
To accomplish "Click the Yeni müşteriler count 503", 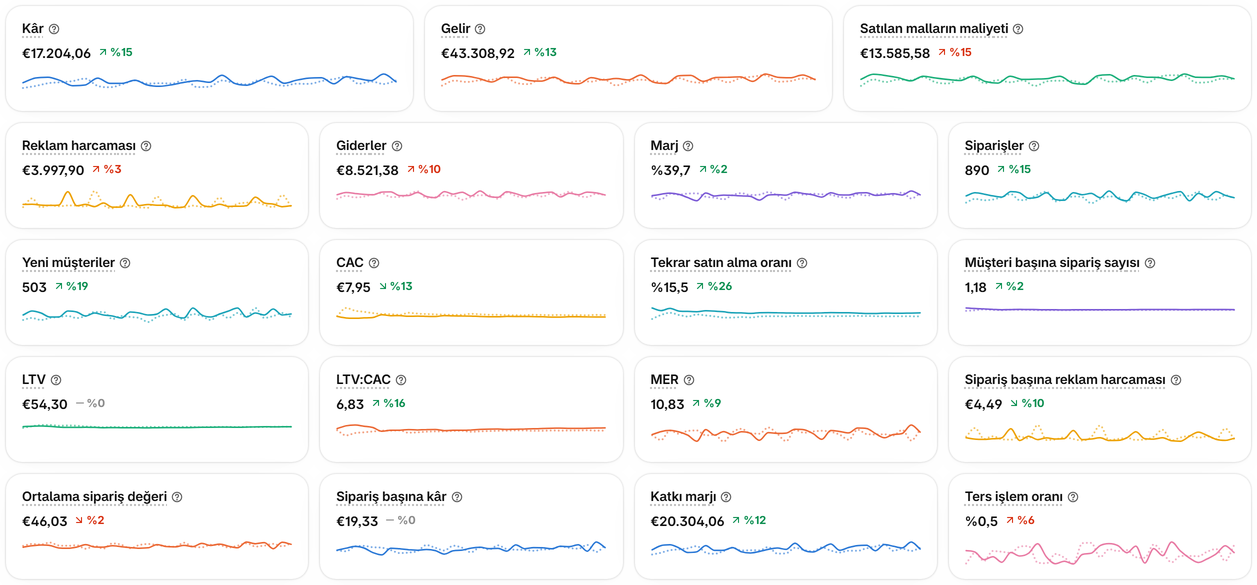I will [34, 287].
